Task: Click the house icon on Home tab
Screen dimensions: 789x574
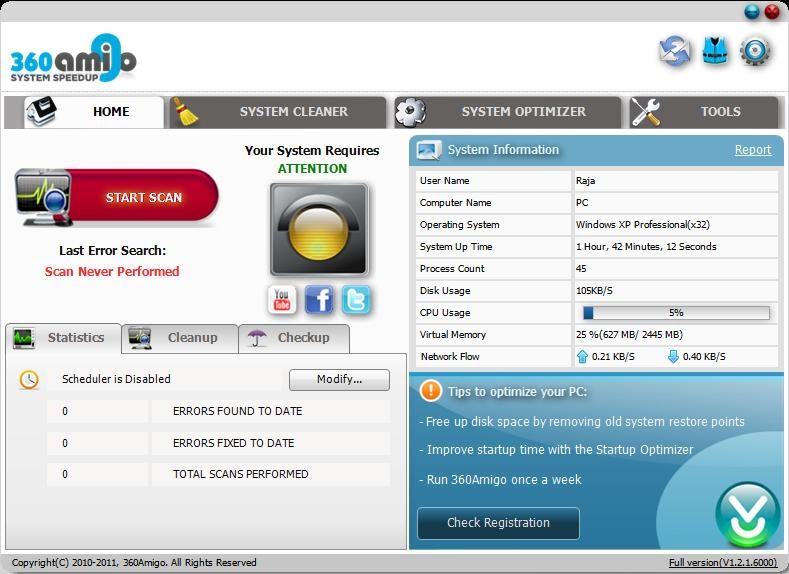Action: (x=42, y=111)
